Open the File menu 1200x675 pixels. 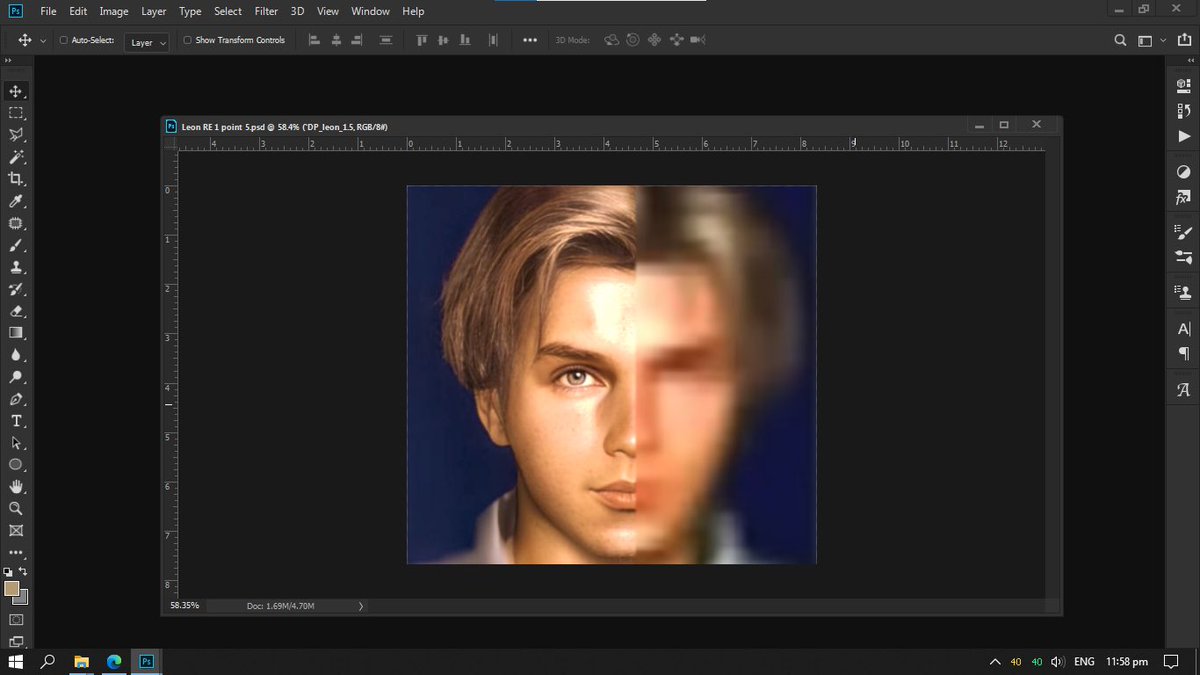click(x=48, y=11)
